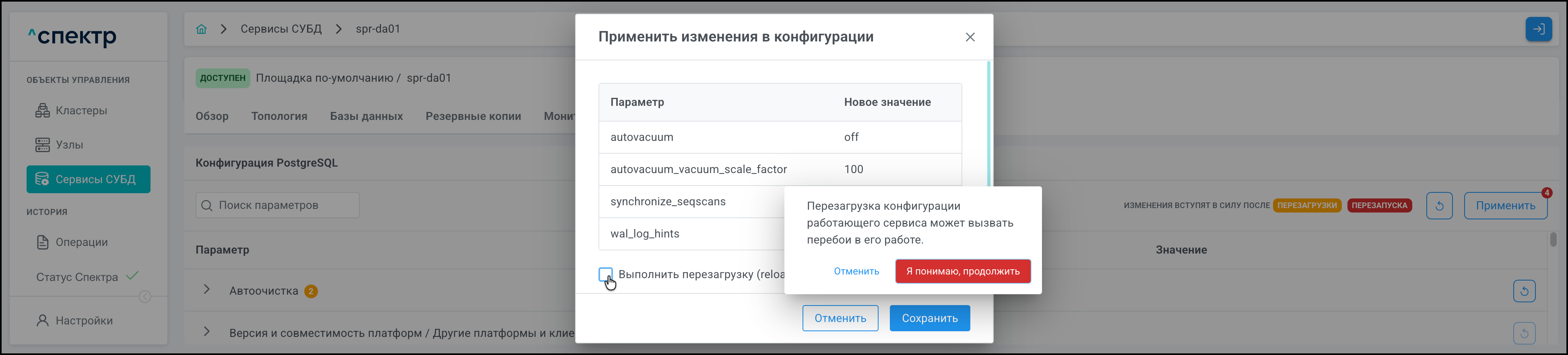Open Операции history section

point(82,242)
